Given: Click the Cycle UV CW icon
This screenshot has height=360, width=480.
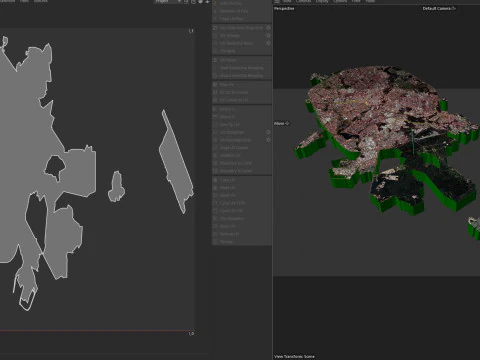Looking at the screenshot, I should (215, 211).
